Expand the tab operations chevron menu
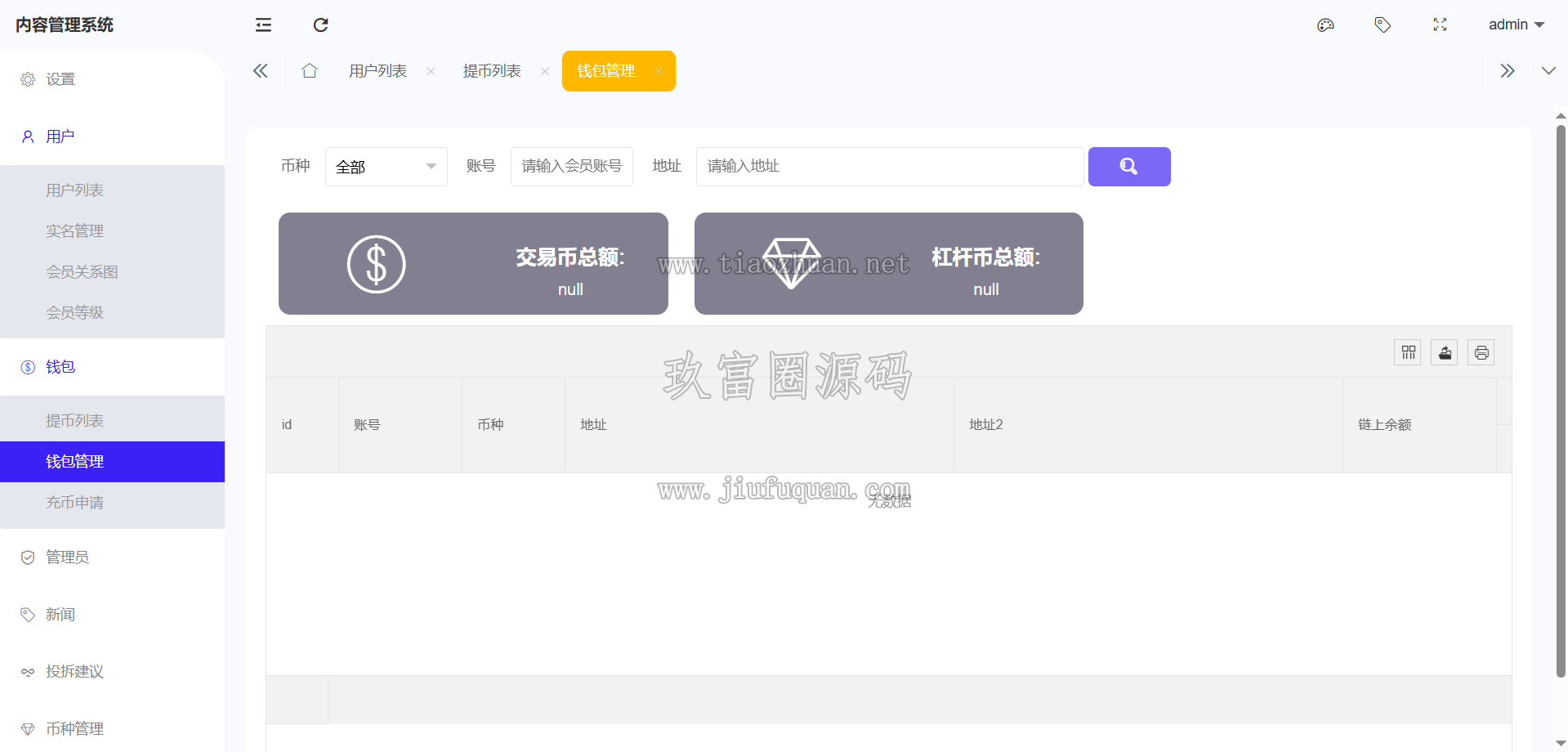This screenshot has height=752, width=1568. (x=1548, y=71)
